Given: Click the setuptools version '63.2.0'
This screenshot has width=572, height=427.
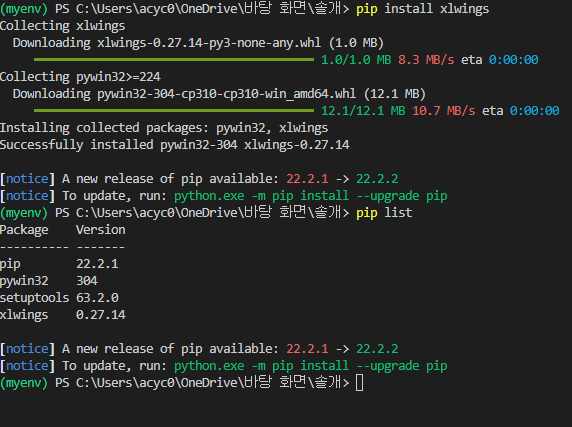Looking at the screenshot, I should click(x=97, y=298).
